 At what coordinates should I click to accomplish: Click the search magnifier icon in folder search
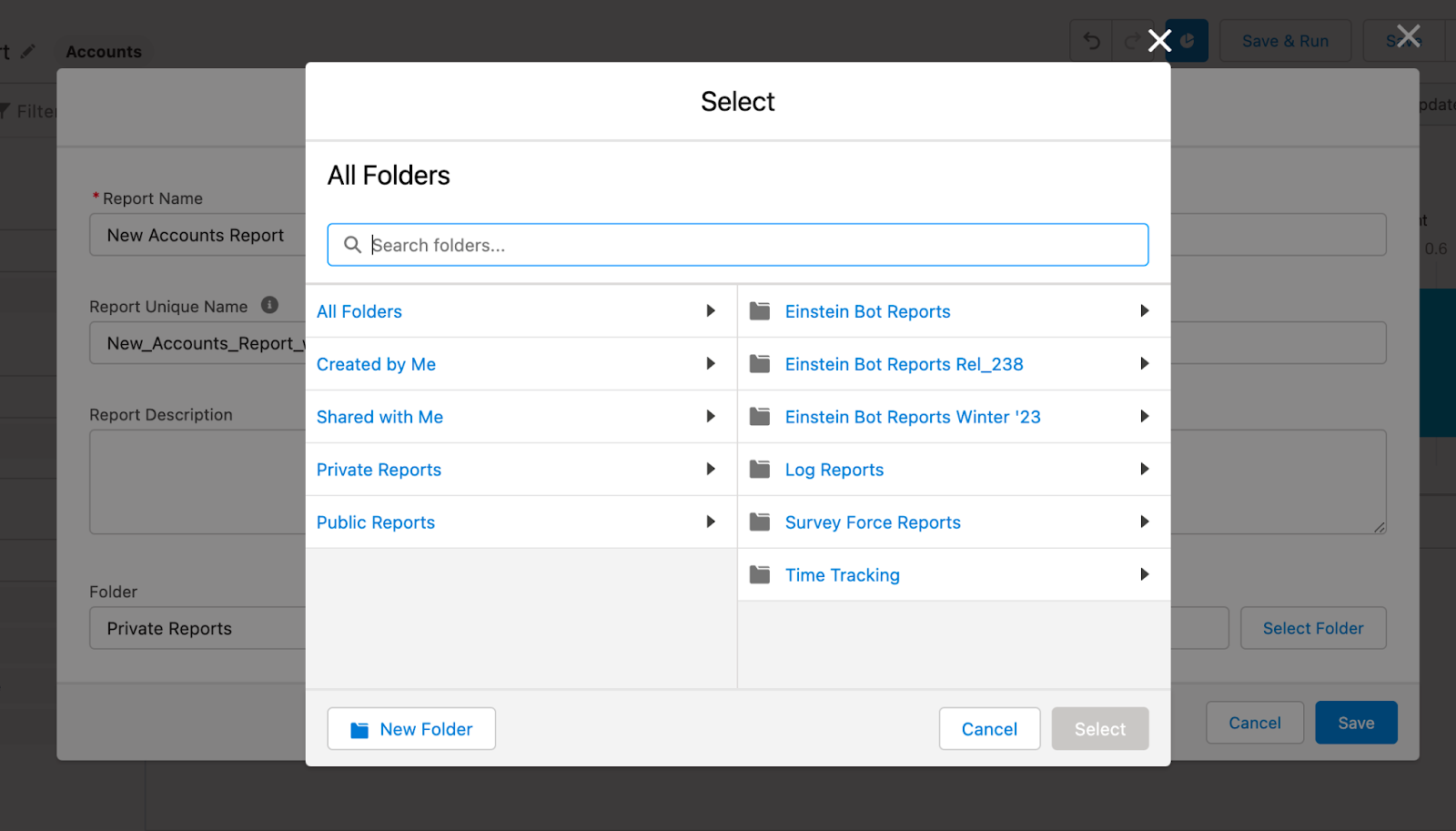(x=352, y=245)
